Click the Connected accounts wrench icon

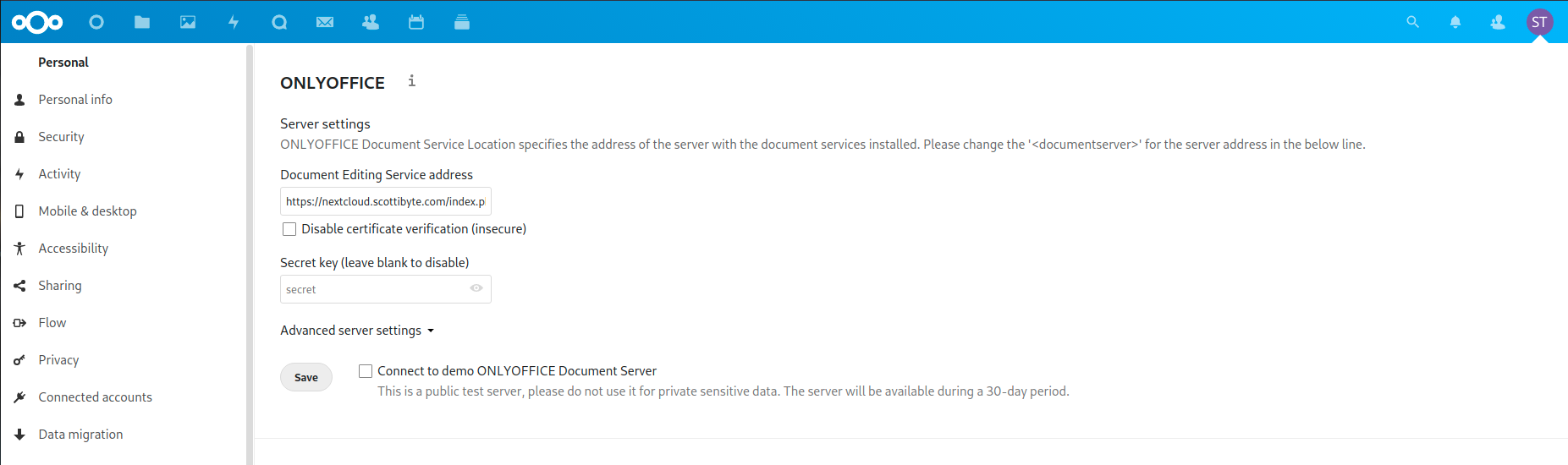pos(19,397)
